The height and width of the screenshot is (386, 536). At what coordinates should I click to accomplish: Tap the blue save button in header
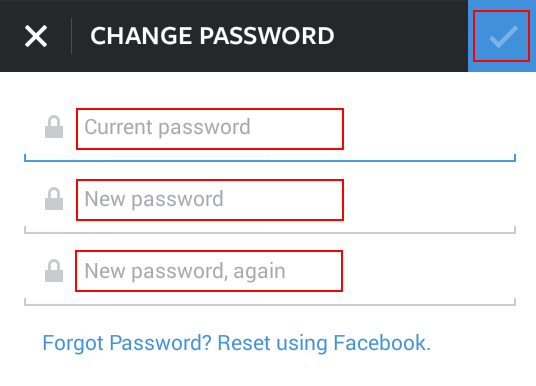(x=502, y=36)
